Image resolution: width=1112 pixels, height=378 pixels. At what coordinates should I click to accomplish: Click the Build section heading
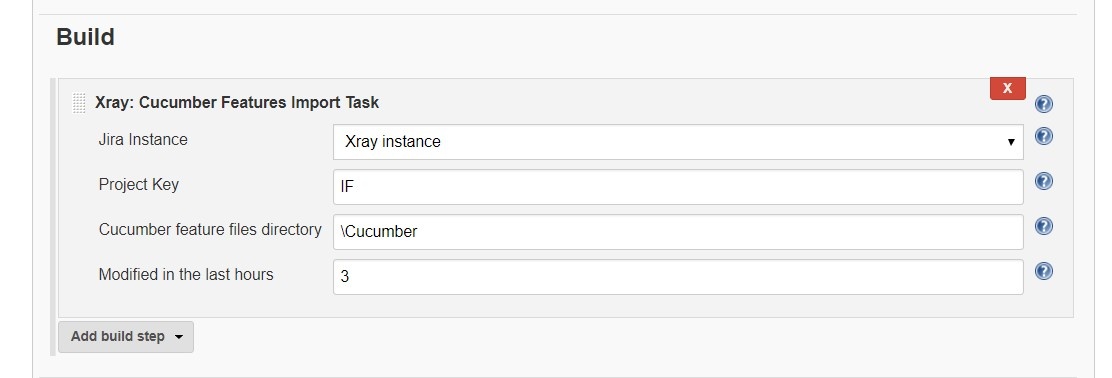(x=85, y=37)
